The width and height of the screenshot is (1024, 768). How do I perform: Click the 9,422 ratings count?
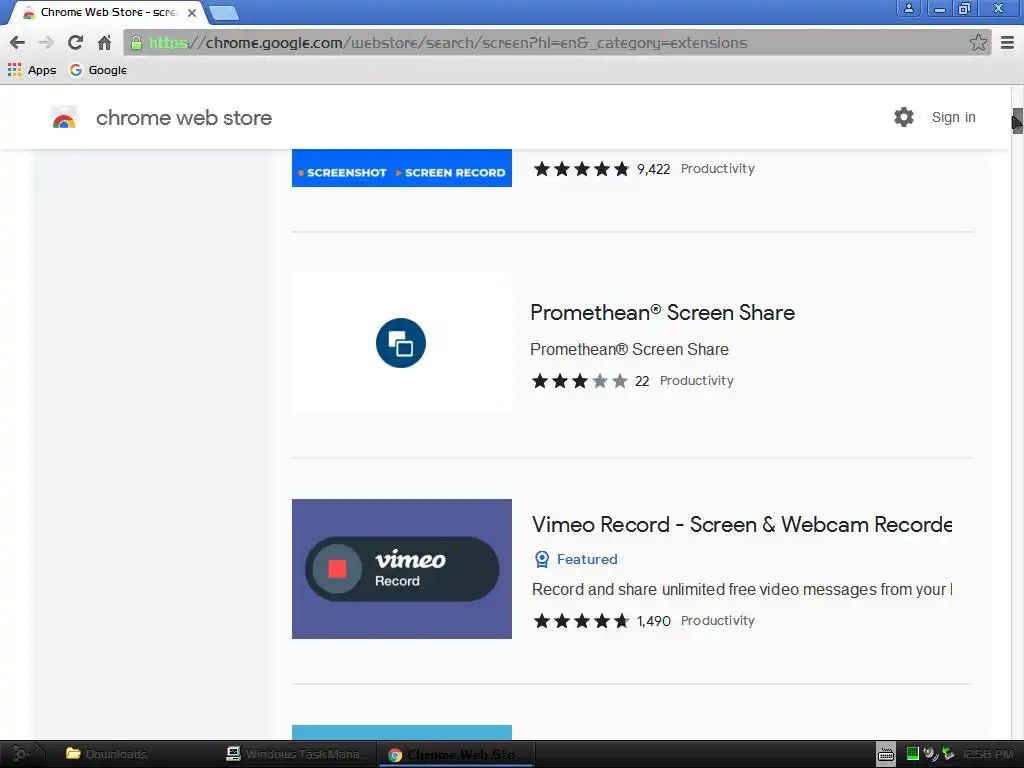[654, 169]
